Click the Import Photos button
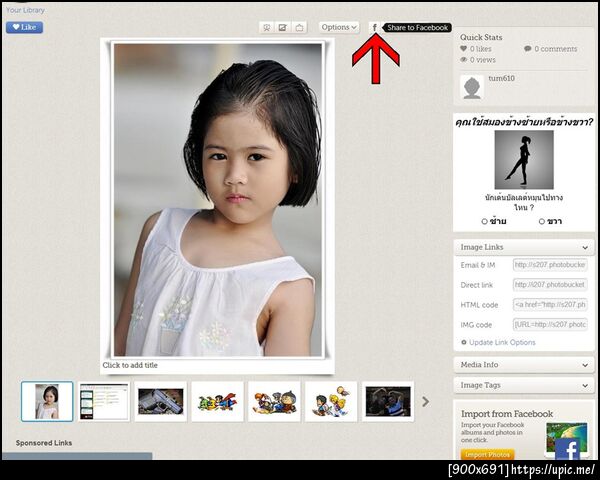This screenshot has height=480, width=600. point(488,454)
